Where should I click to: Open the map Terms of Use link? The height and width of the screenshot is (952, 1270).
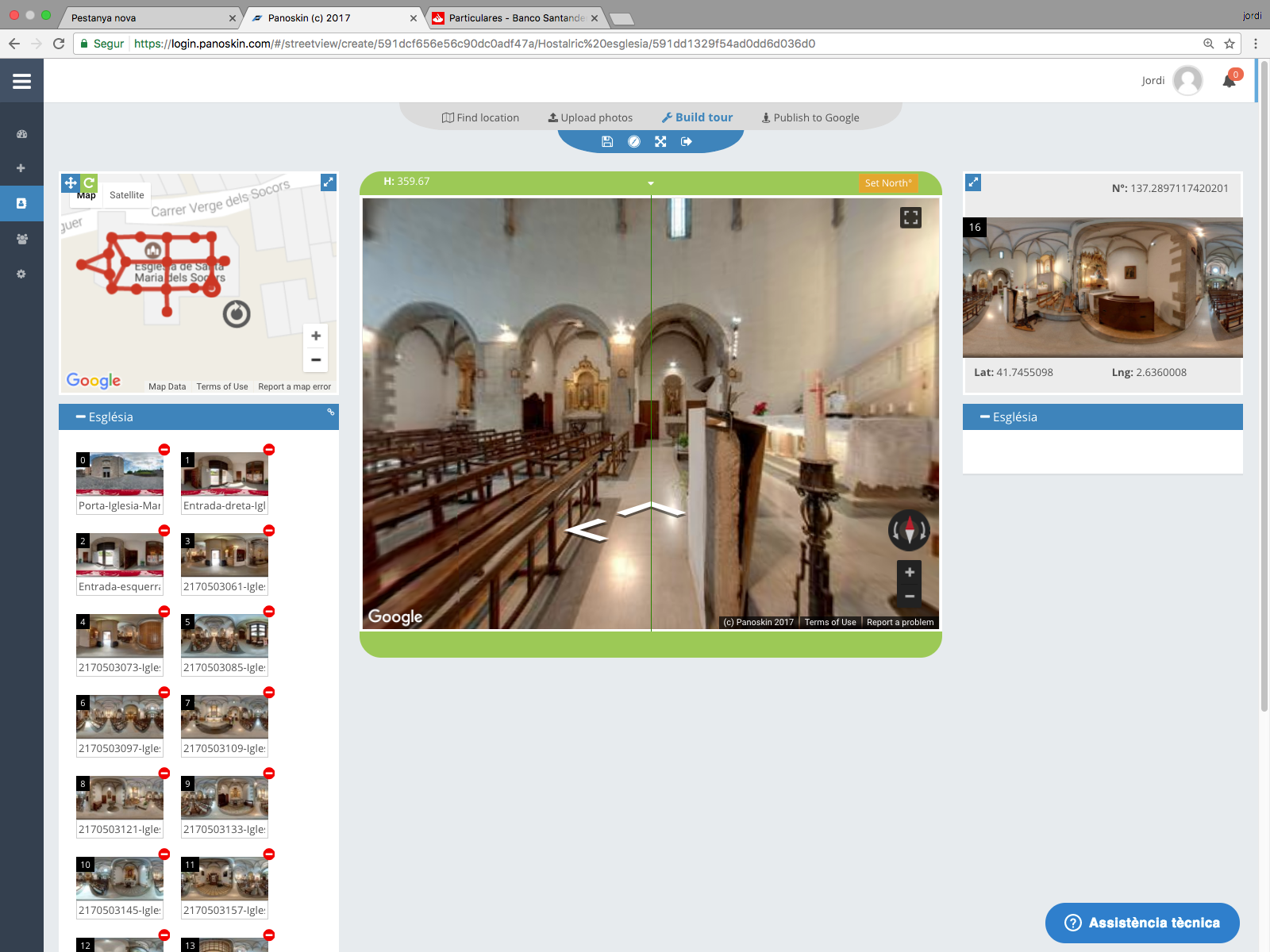222,387
